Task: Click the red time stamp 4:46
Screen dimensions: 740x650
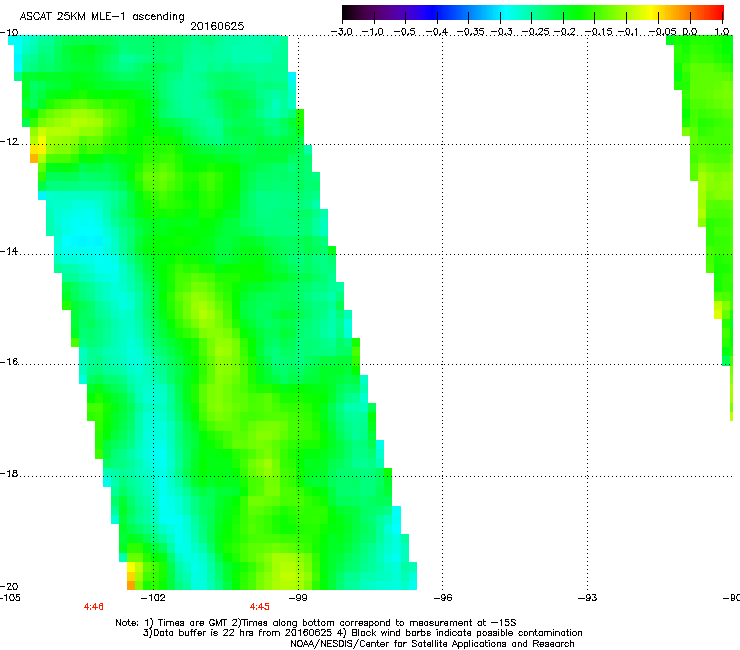Action: (93, 607)
